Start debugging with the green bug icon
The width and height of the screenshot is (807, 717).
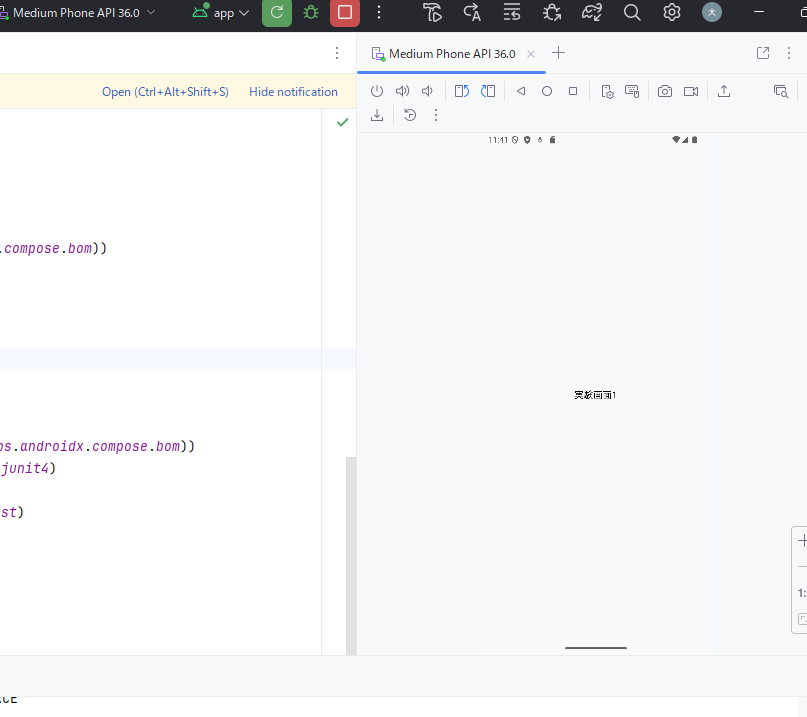pos(311,12)
